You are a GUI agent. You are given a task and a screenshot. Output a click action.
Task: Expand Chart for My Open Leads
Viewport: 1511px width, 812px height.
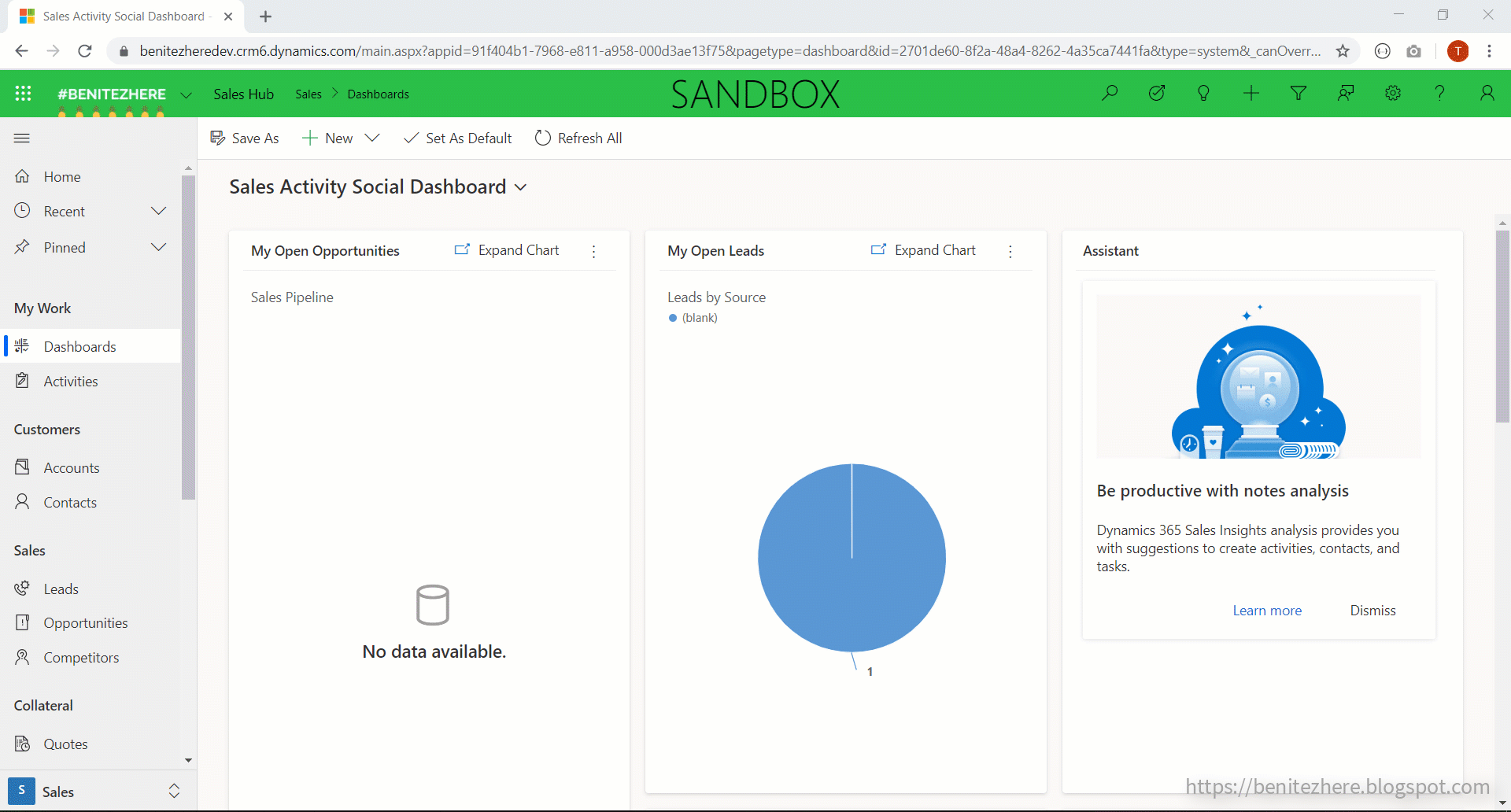[x=923, y=250]
